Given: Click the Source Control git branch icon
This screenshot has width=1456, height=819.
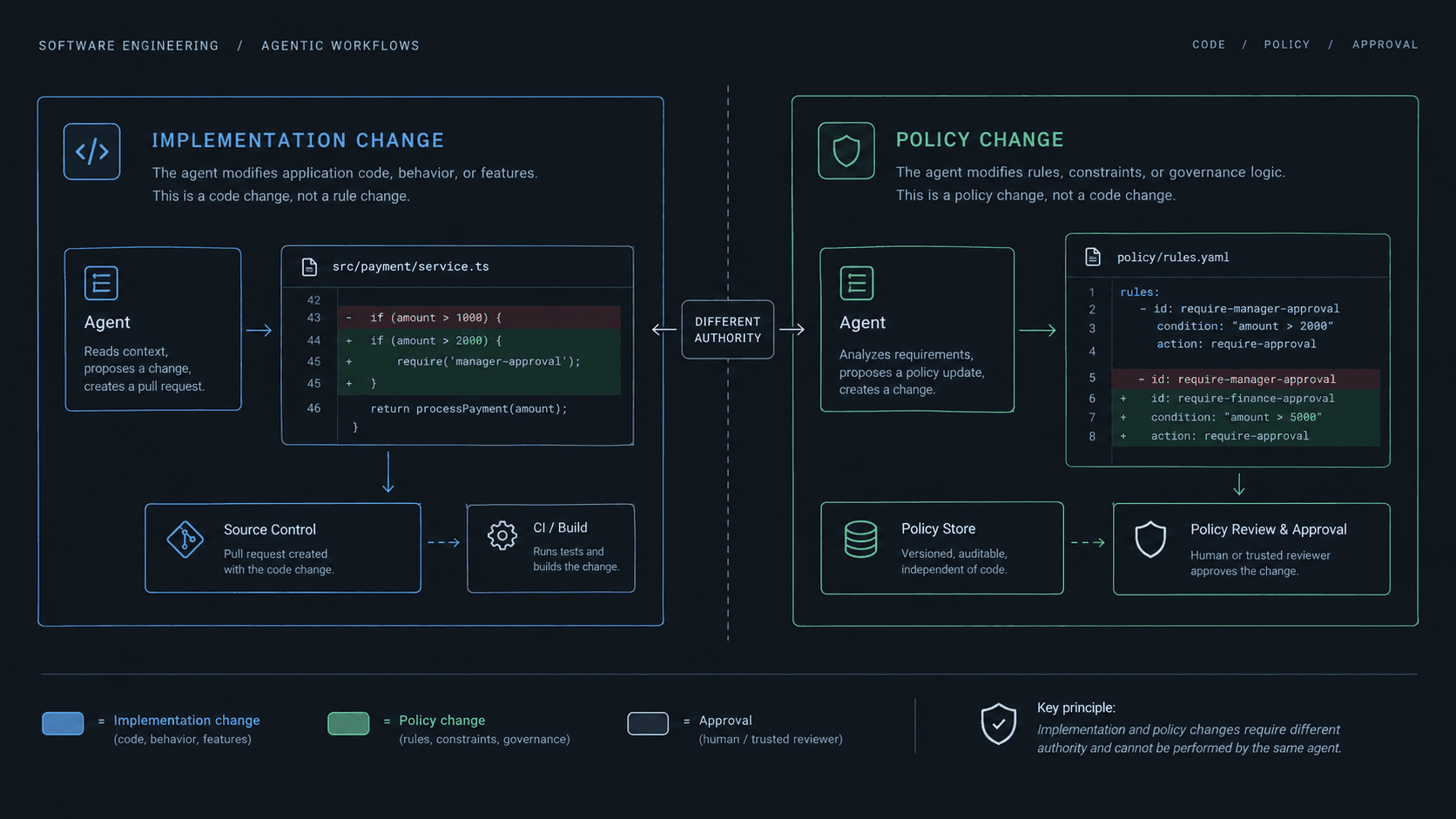Looking at the screenshot, I should coord(185,540).
